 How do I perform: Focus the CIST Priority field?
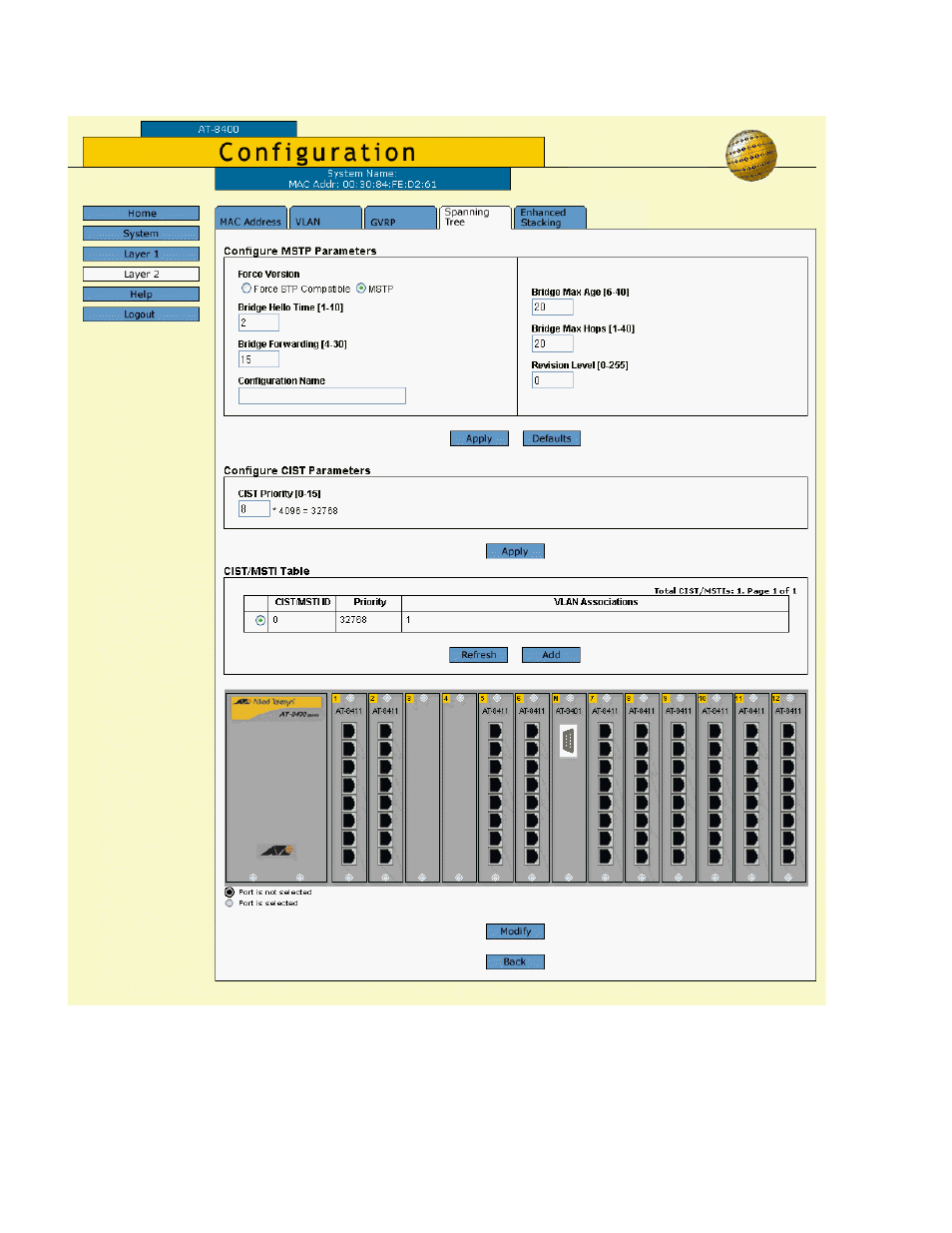[254, 509]
